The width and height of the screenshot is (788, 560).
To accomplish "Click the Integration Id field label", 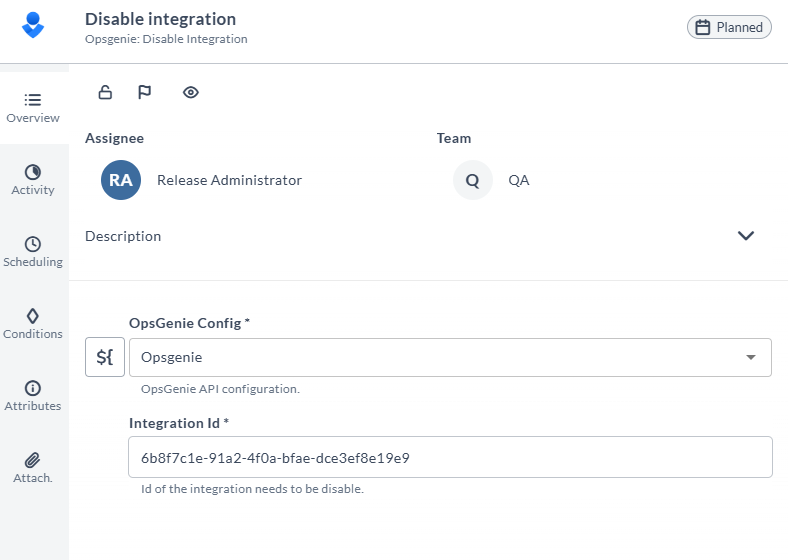I will [x=179, y=423].
